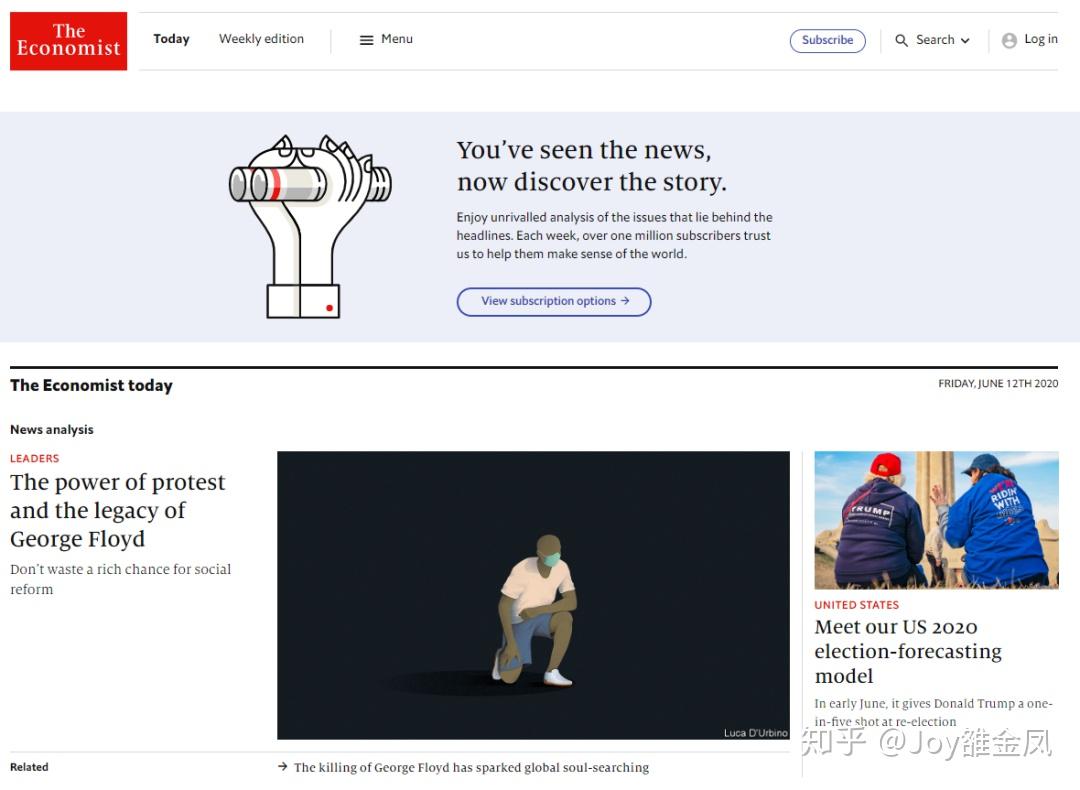Click 'The Economist today' heading
Screen dimensions: 1080x790
[92, 386]
